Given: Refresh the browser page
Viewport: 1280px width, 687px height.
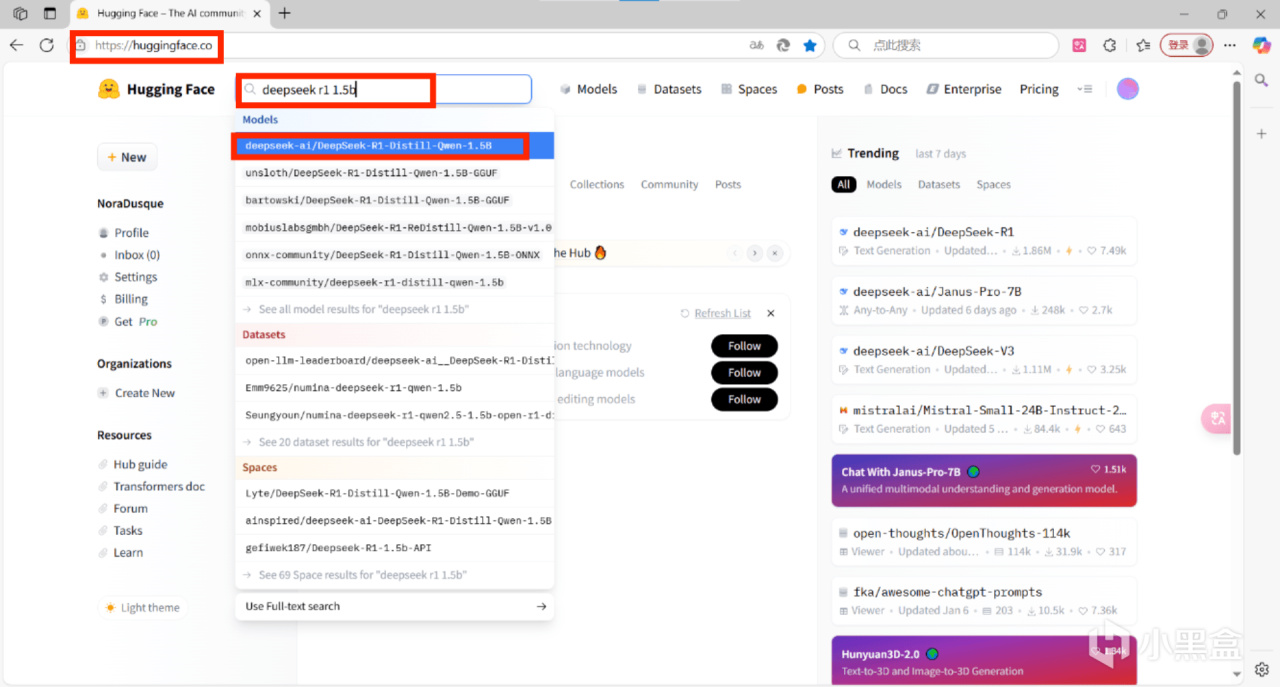Looking at the screenshot, I should point(46,45).
